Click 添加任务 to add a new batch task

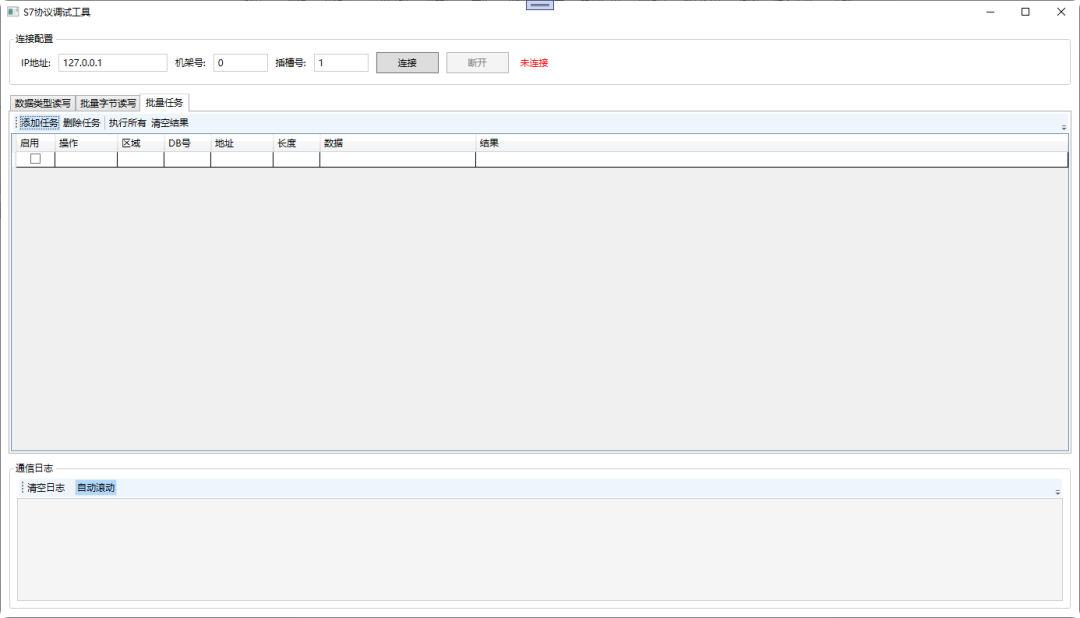point(36,122)
